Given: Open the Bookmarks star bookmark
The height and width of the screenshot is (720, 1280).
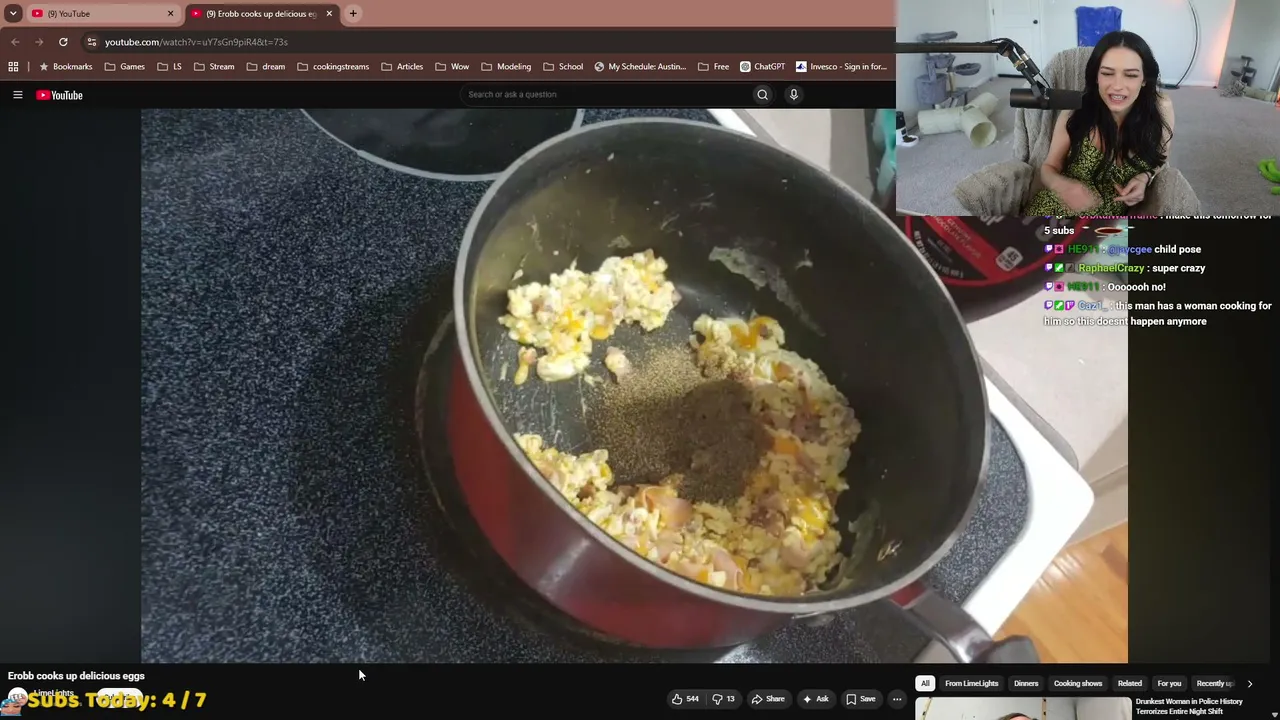Looking at the screenshot, I should (x=65, y=67).
